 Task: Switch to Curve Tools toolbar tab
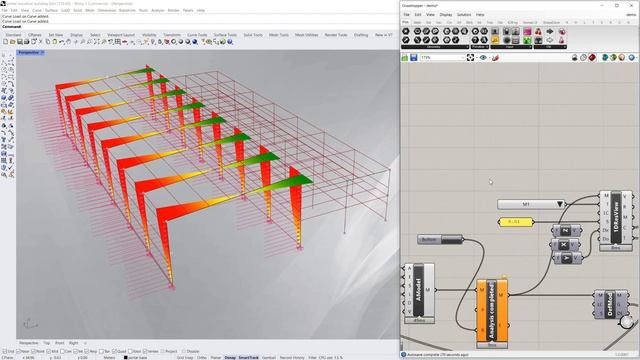(197, 35)
